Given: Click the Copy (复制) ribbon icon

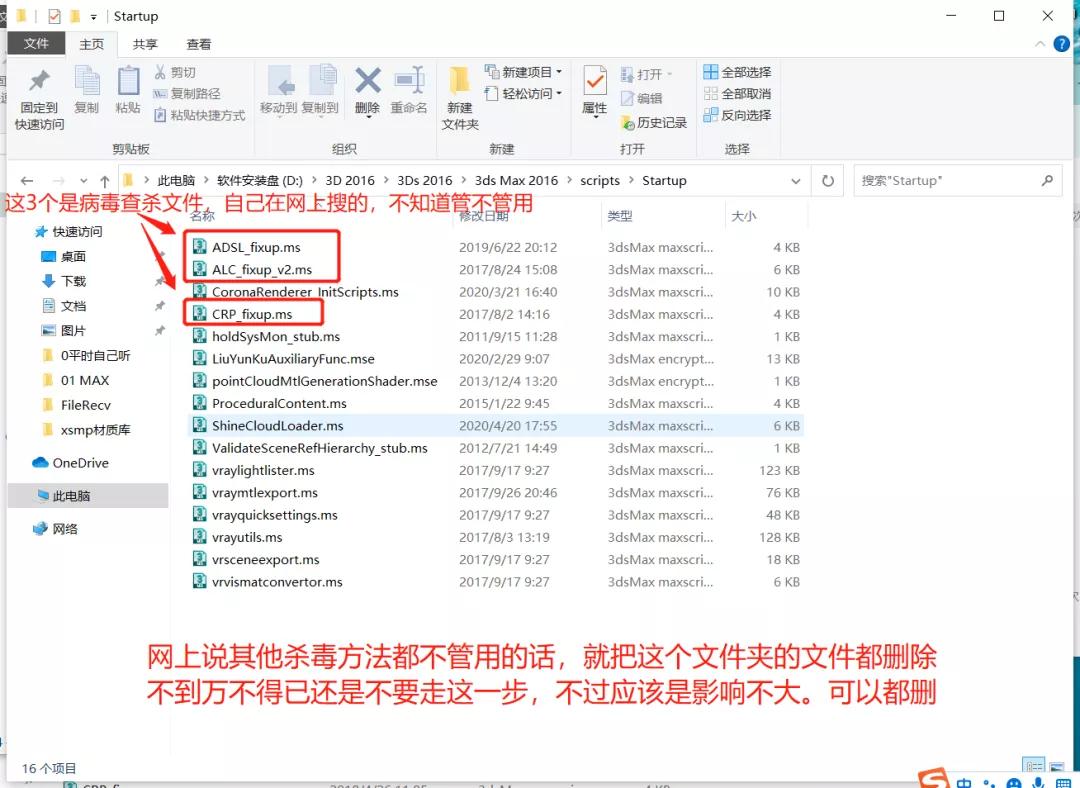Looking at the screenshot, I should tap(87, 81).
